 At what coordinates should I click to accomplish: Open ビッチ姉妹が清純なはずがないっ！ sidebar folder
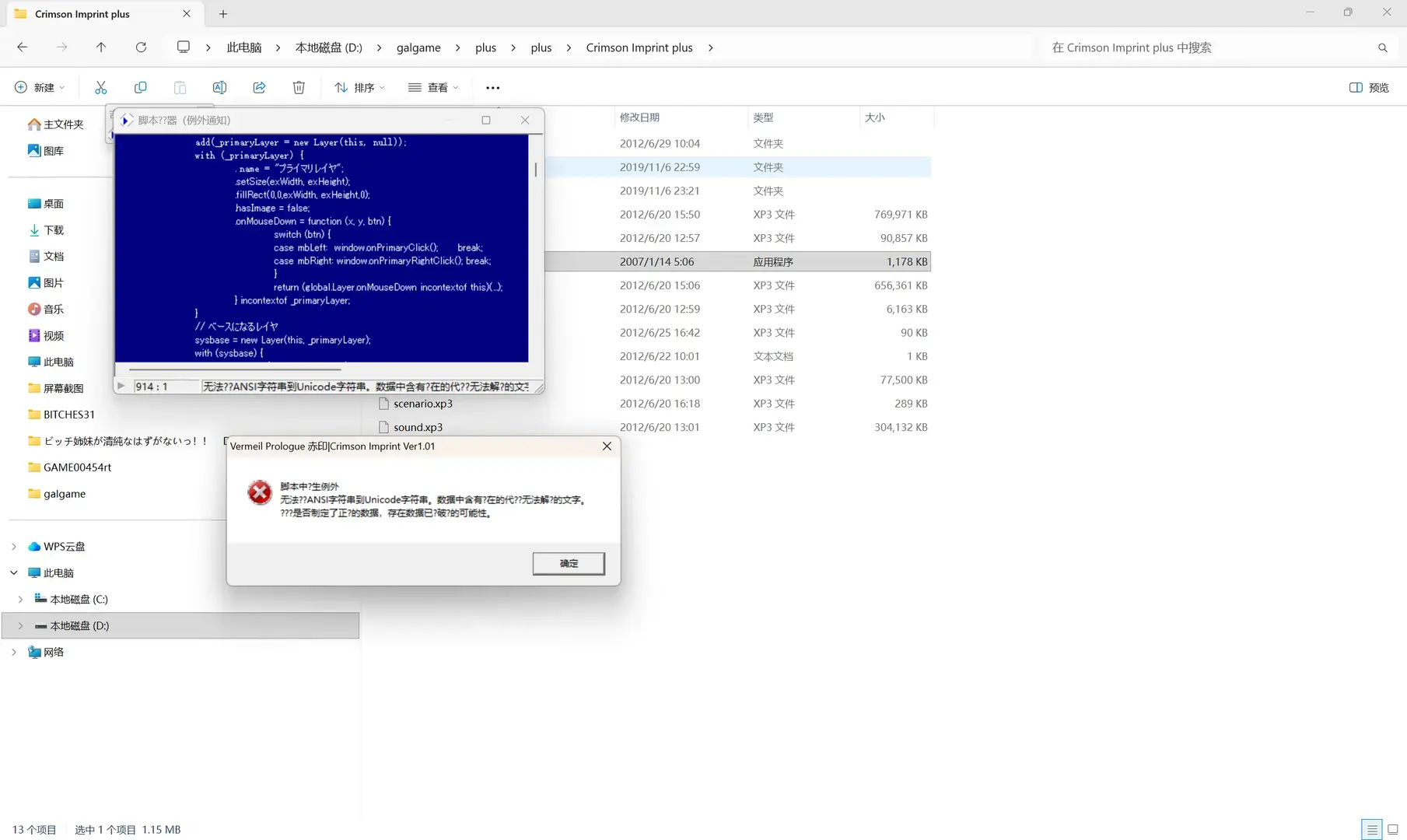[x=118, y=441]
